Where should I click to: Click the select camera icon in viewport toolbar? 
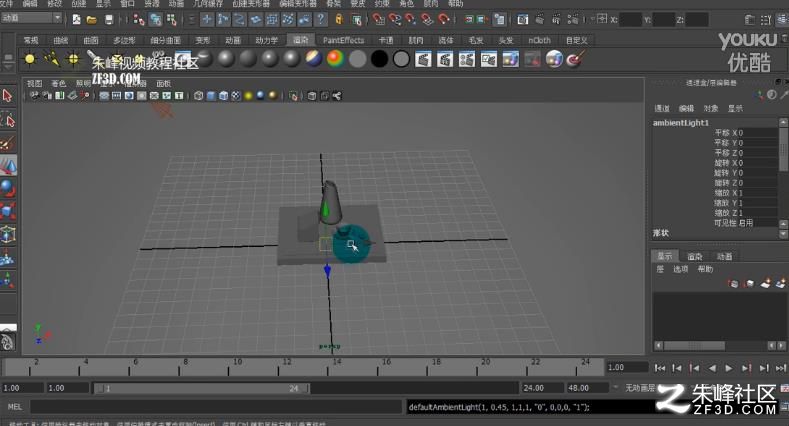pyautogui.click(x=34, y=96)
